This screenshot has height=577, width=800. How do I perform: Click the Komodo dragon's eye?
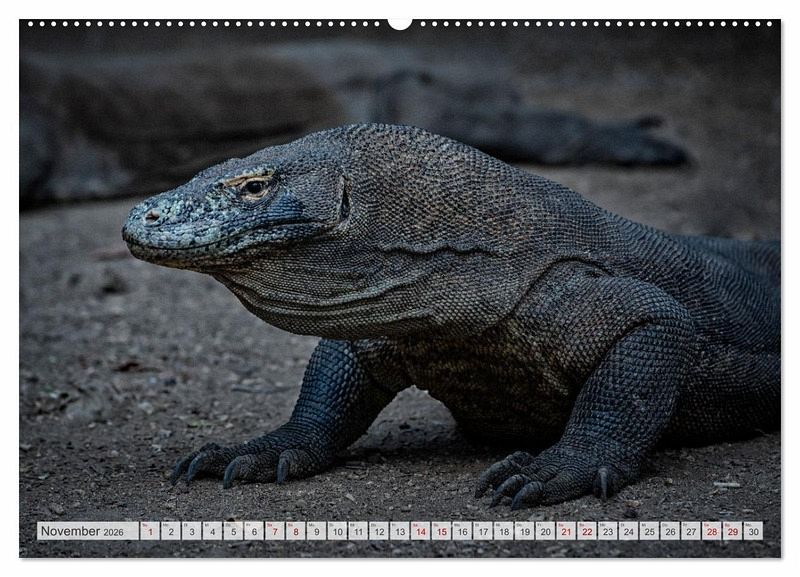[254, 186]
